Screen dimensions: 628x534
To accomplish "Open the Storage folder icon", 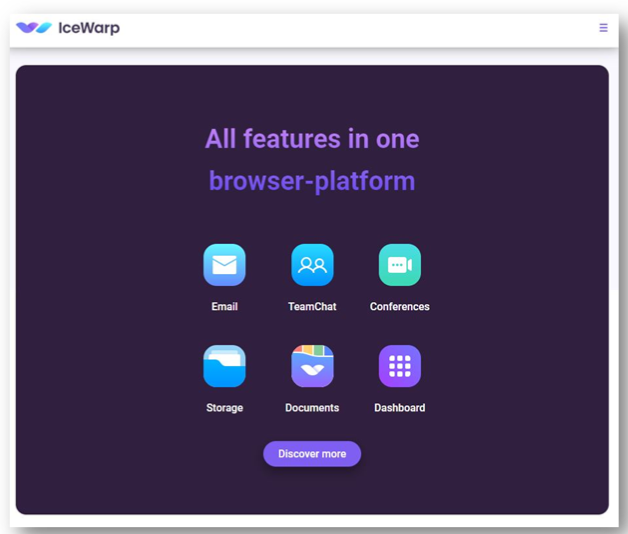I will (224, 366).
